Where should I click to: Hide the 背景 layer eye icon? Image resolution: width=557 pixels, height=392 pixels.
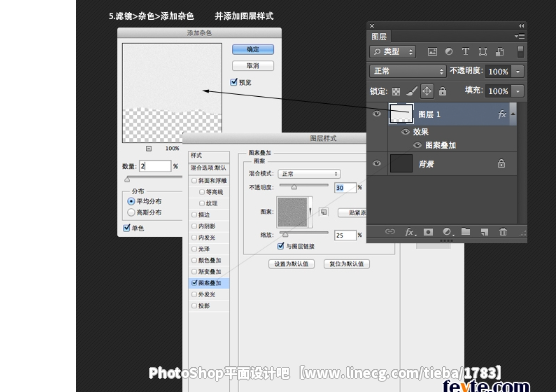coord(377,163)
